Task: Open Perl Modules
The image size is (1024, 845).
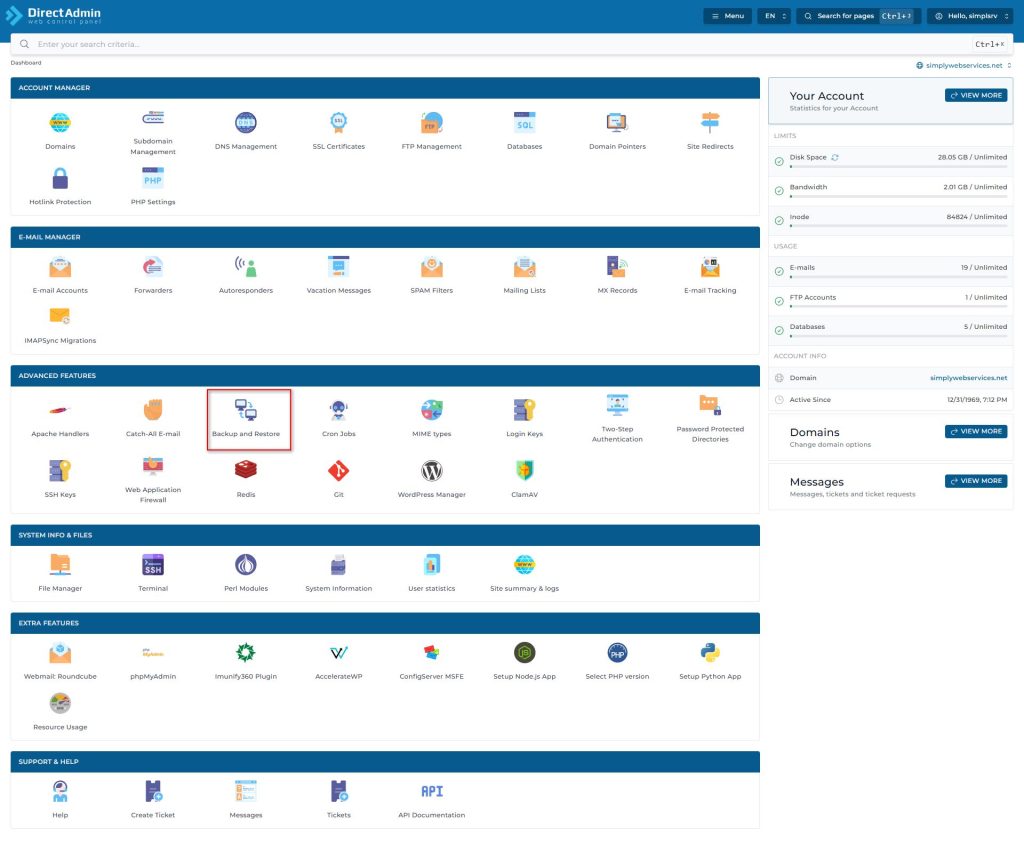Action: click(x=246, y=573)
